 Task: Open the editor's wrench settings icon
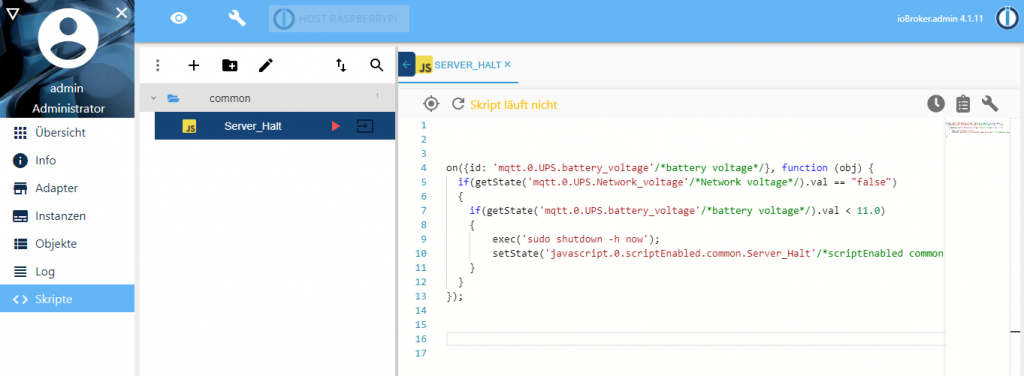pyautogui.click(x=991, y=104)
